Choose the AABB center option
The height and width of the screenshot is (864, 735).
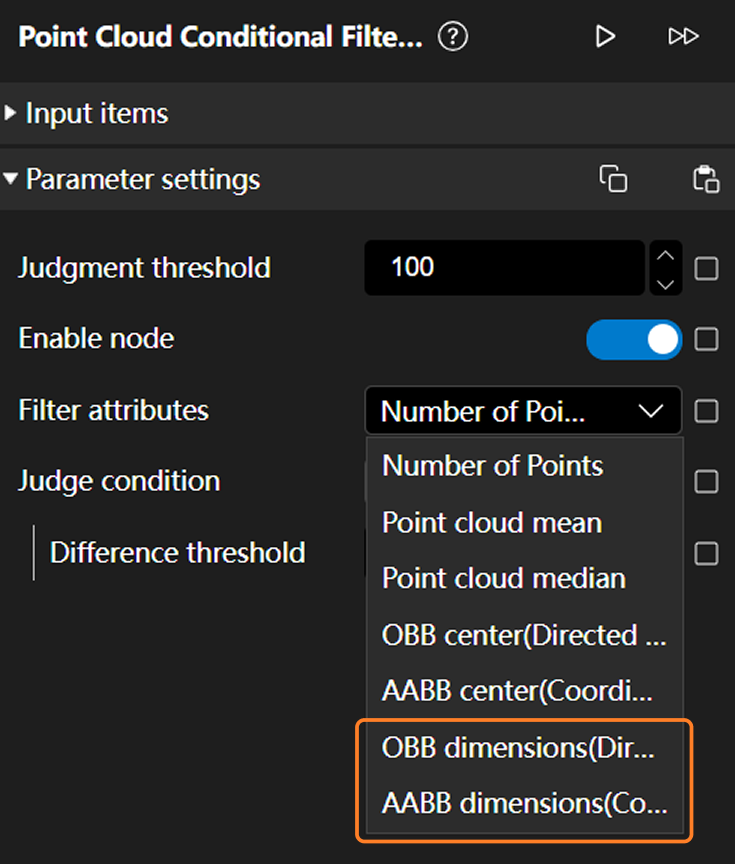tap(518, 691)
